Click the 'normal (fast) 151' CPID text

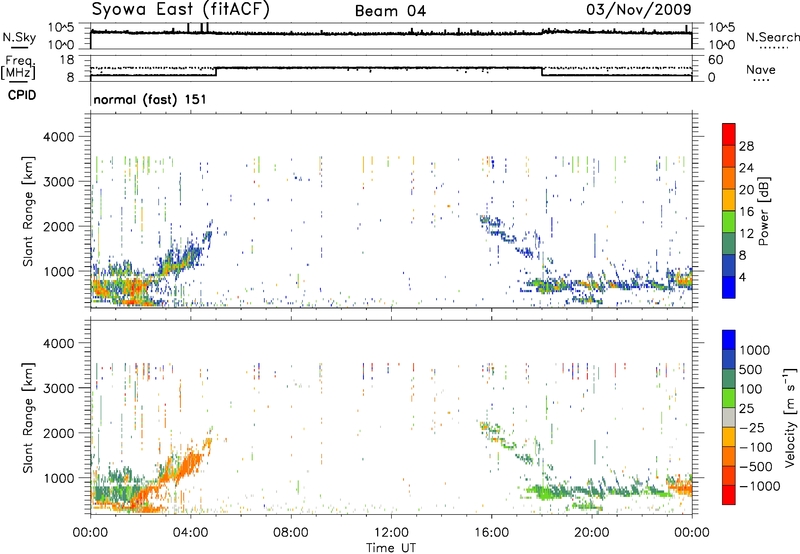[150, 99]
